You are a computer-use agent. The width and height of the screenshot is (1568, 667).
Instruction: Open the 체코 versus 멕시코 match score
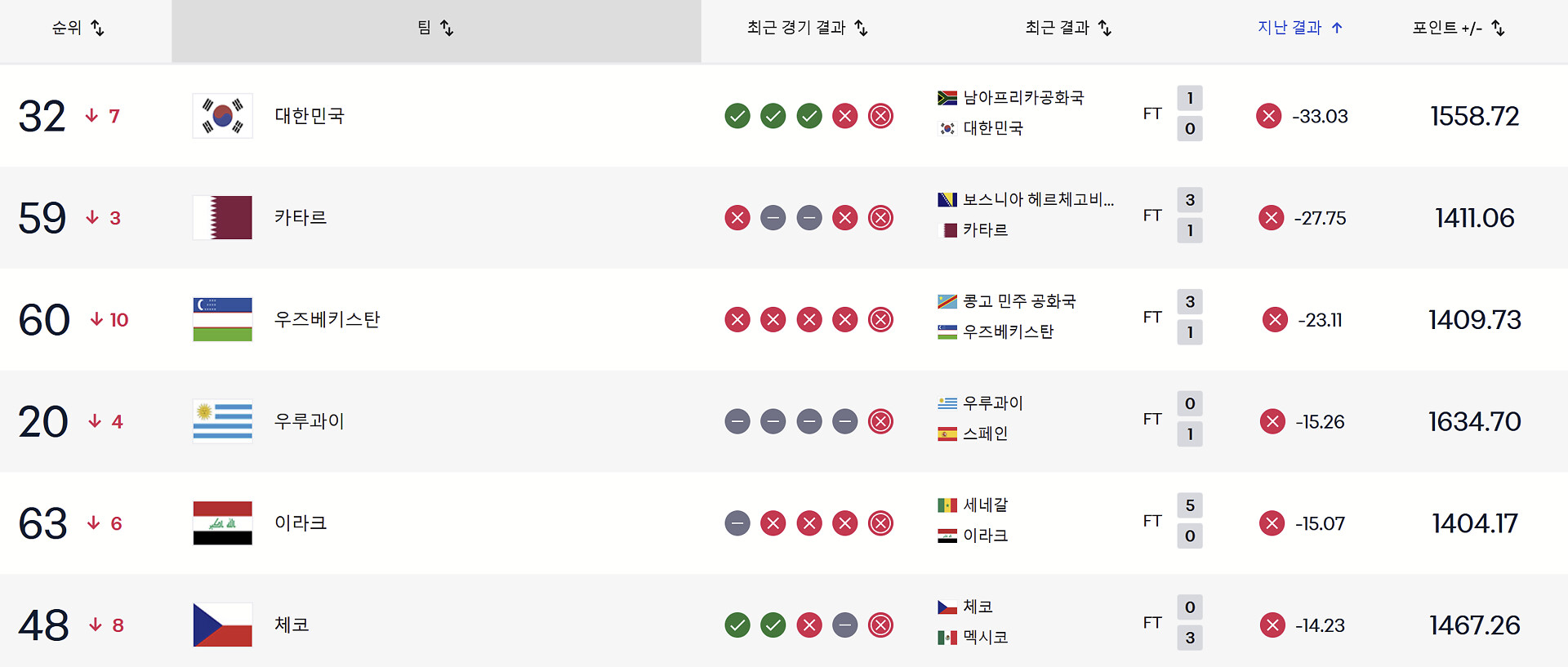[1190, 623]
